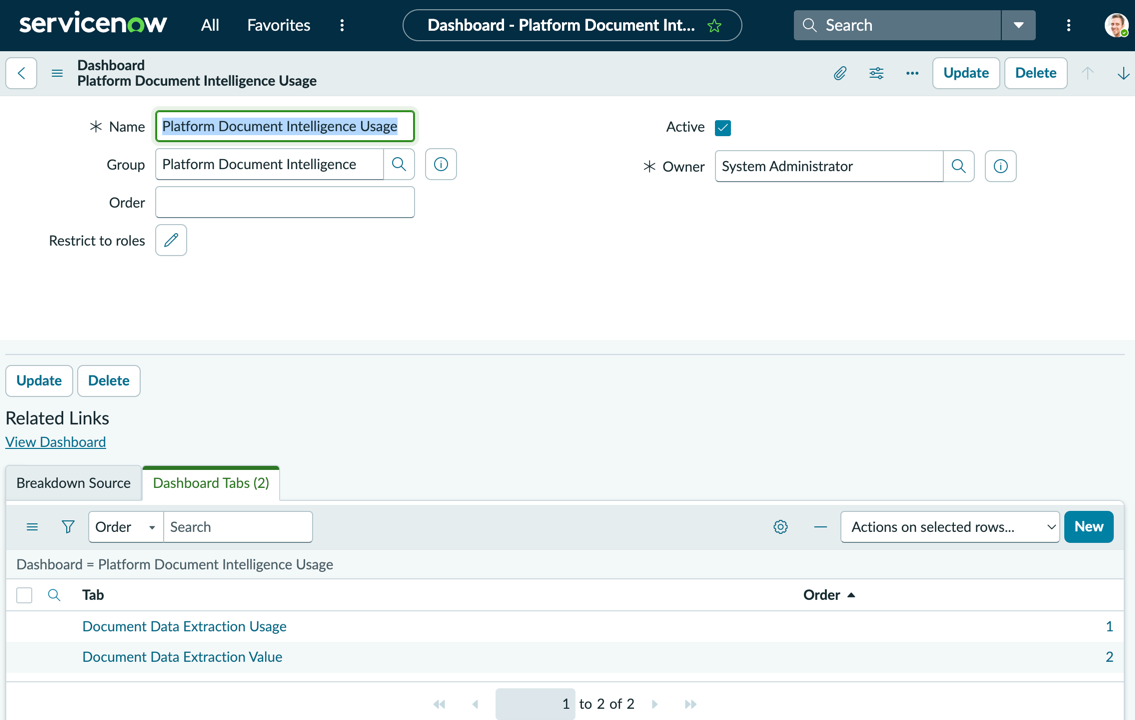This screenshot has width=1135, height=720.
Task: Open the form context hamburger menu
Action: pos(57,73)
